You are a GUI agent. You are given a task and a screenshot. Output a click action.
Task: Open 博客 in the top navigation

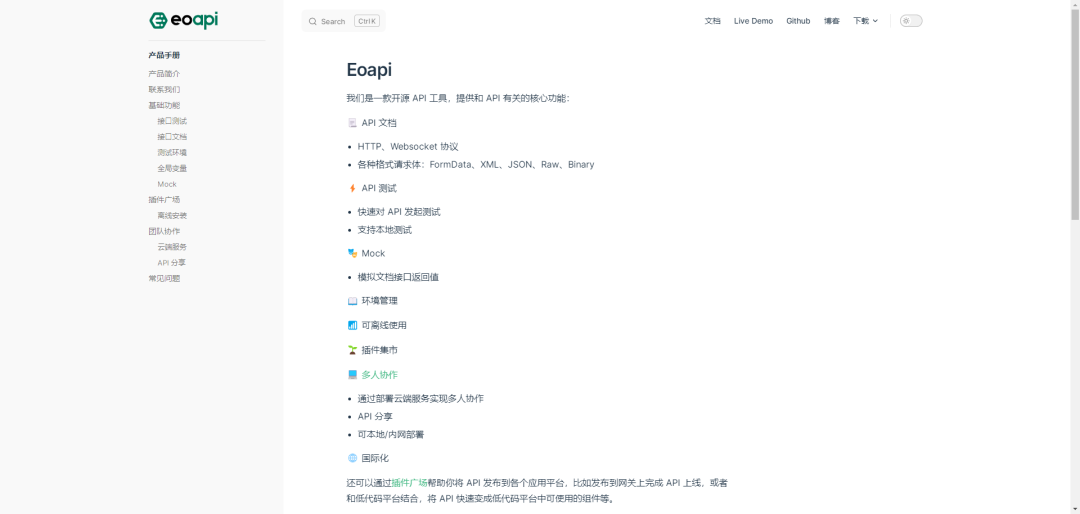click(831, 21)
